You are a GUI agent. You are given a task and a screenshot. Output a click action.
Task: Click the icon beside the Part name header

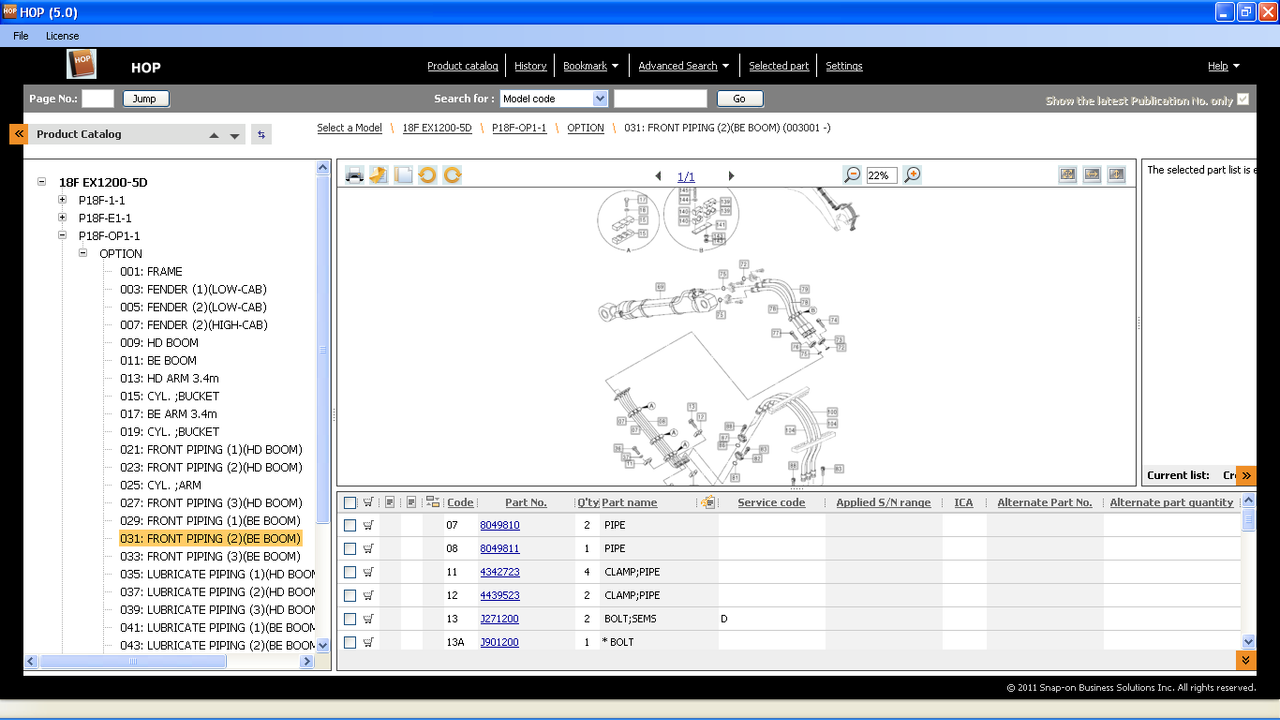click(709, 502)
